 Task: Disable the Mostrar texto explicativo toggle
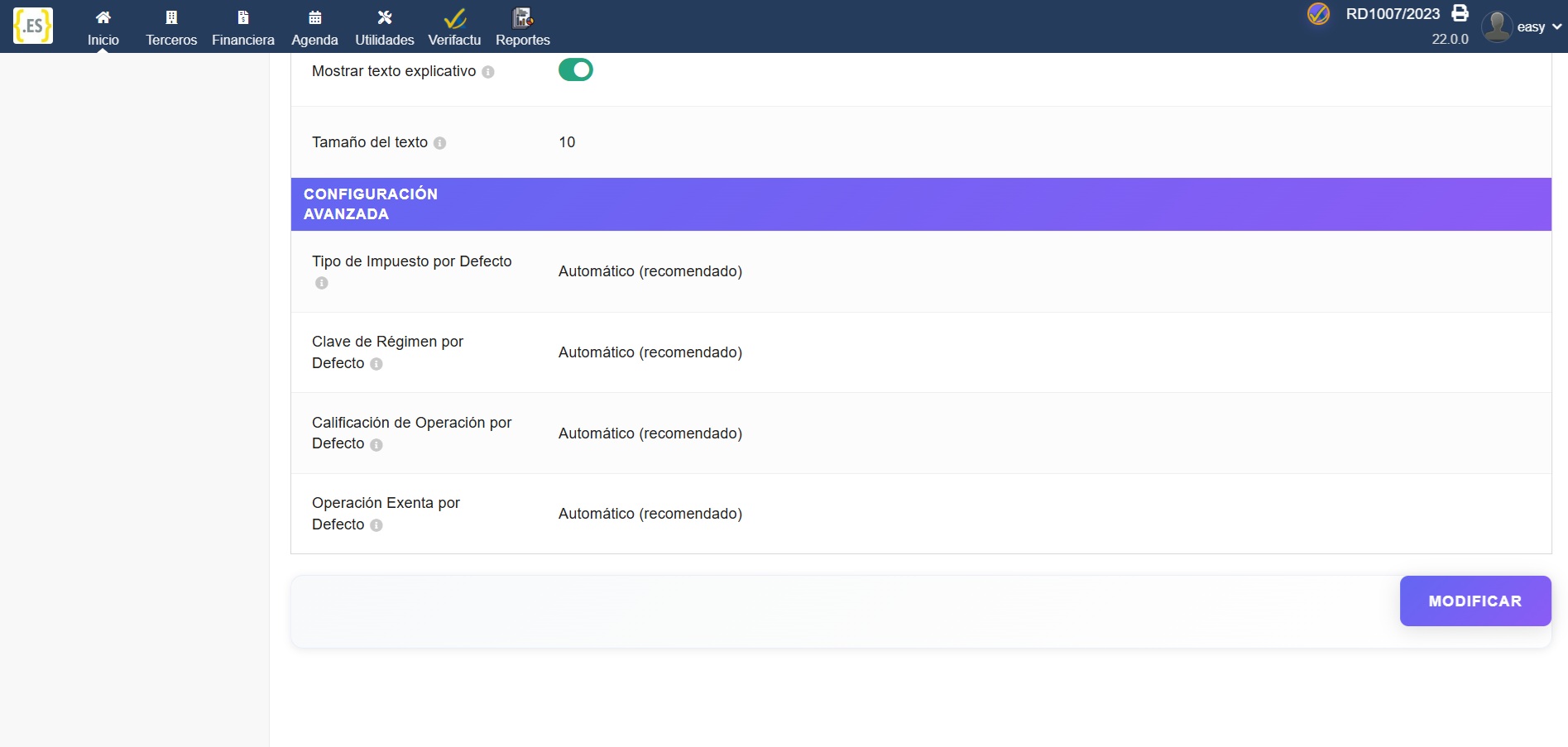tap(575, 69)
